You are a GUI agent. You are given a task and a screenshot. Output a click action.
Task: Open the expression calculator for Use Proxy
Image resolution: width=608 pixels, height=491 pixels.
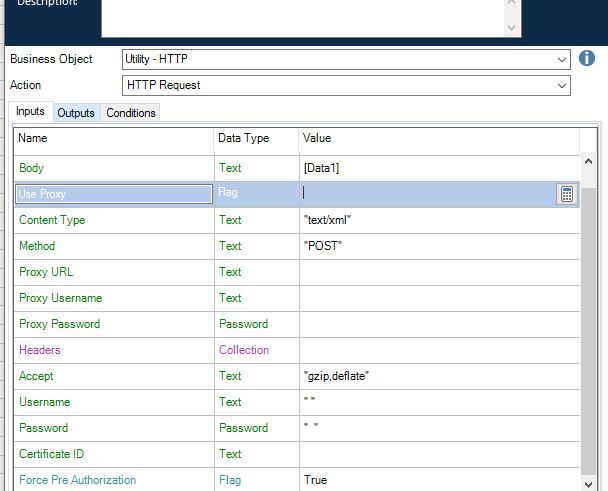(x=567, y=194)
